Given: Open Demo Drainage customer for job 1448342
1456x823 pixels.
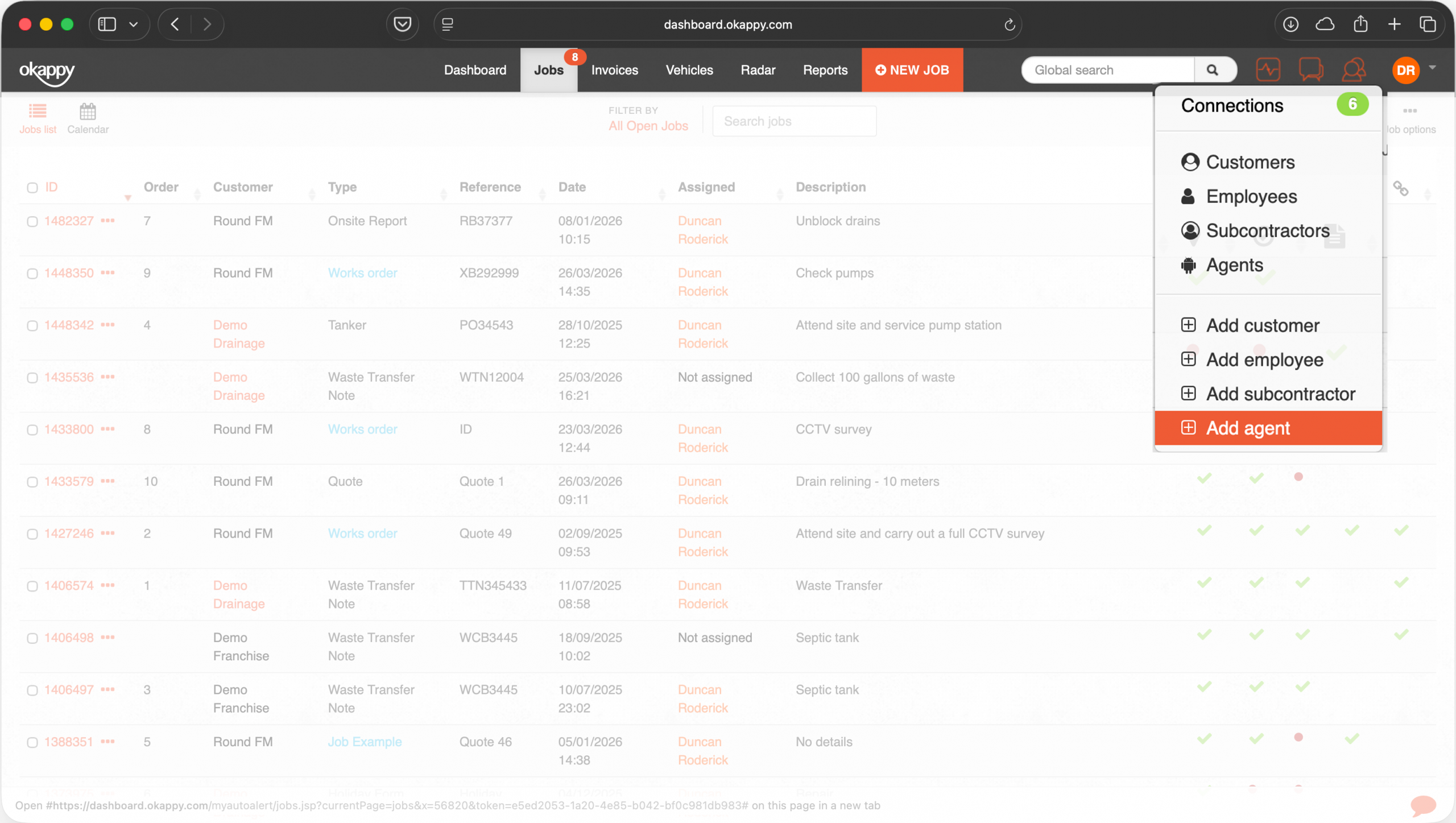Looking at the screenshot, I should 238,334.
